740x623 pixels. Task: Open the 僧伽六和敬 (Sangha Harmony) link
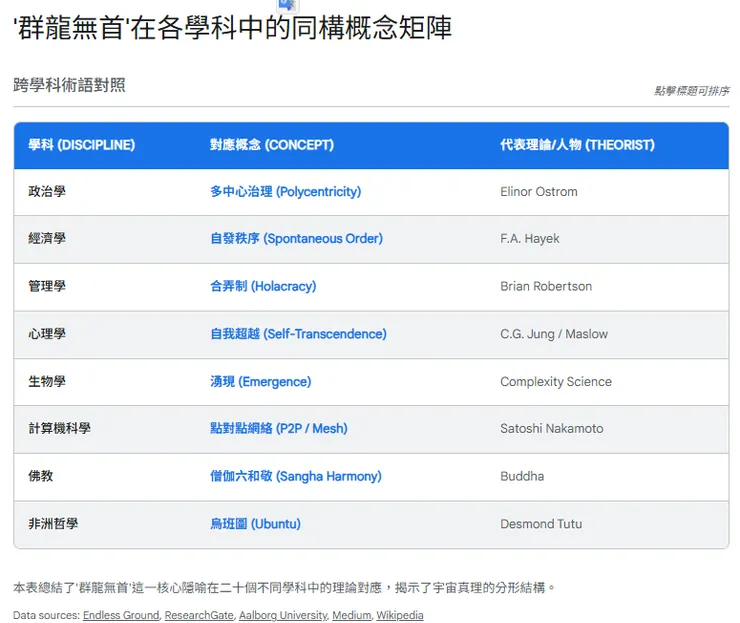point(295,476)
